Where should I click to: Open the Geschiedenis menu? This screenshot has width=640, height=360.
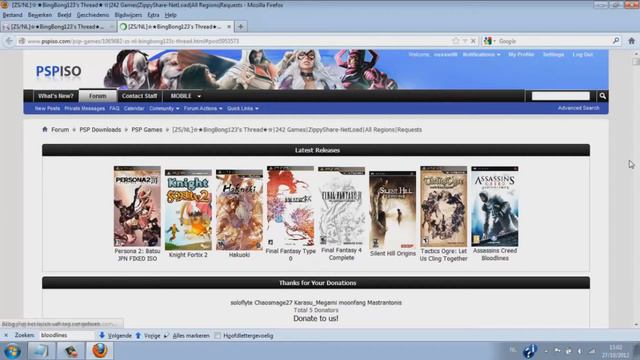tap(93, 15)
